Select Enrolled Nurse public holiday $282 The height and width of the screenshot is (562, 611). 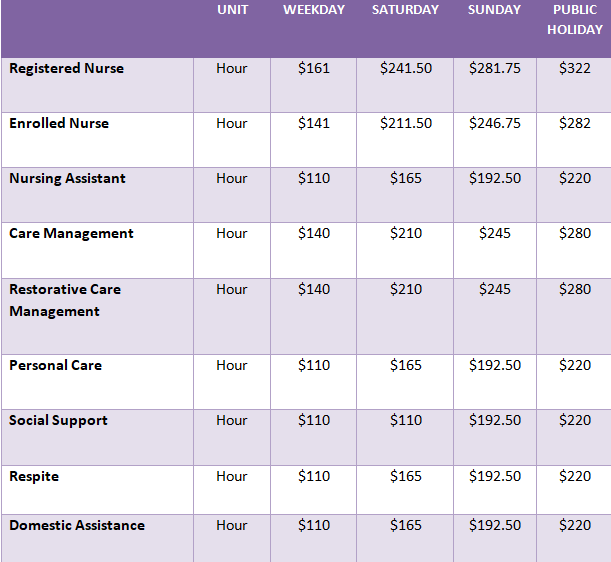tap(575, 123)
